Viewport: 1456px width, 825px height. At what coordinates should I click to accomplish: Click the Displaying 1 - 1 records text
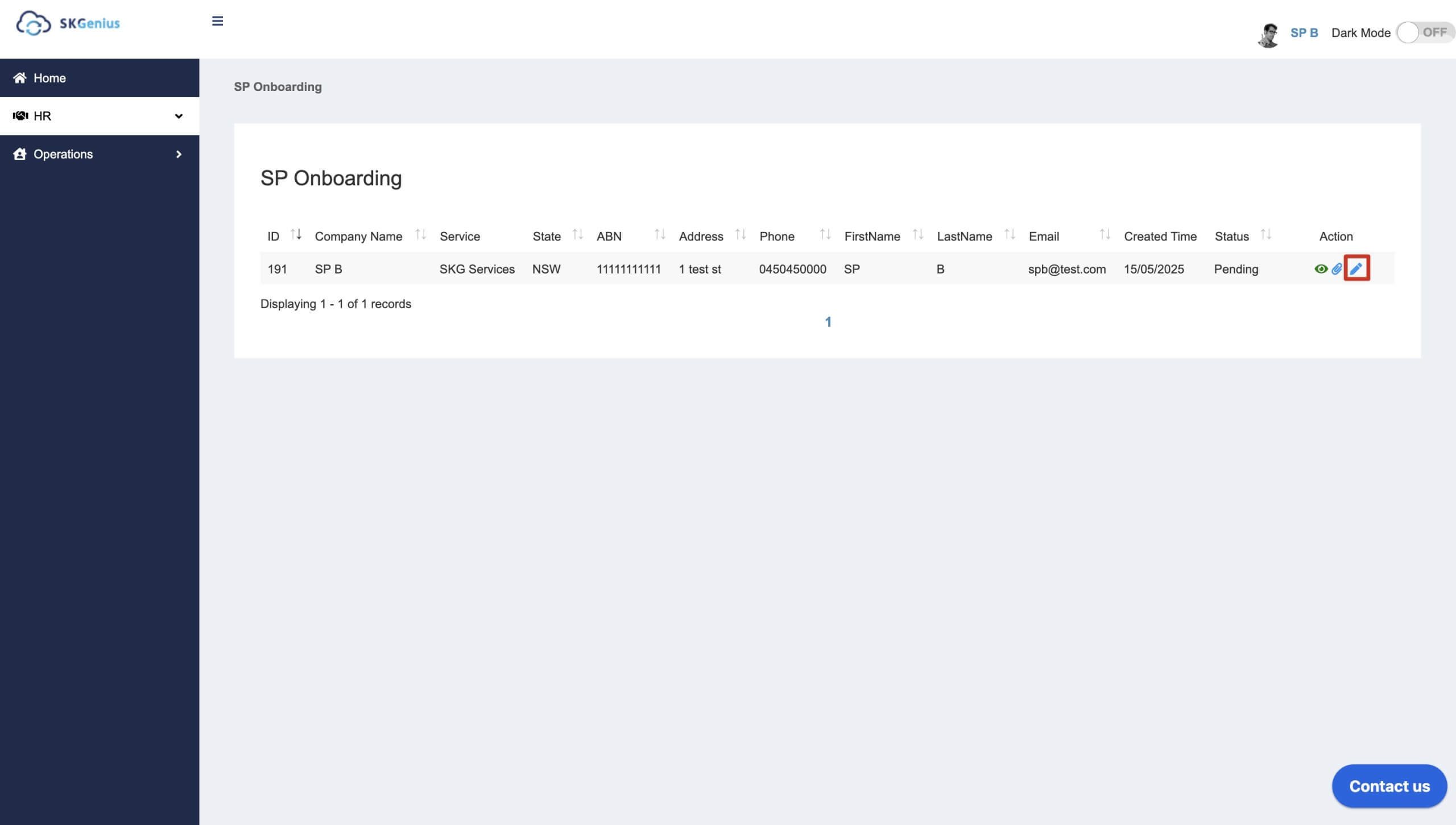336,304
